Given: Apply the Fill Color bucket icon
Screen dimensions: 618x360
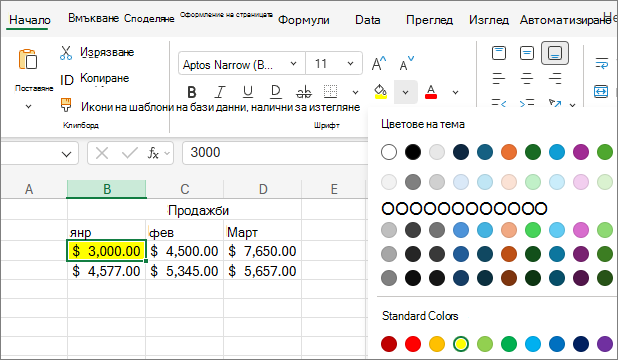Looking at the screenshot, I should tap(380, 92).
